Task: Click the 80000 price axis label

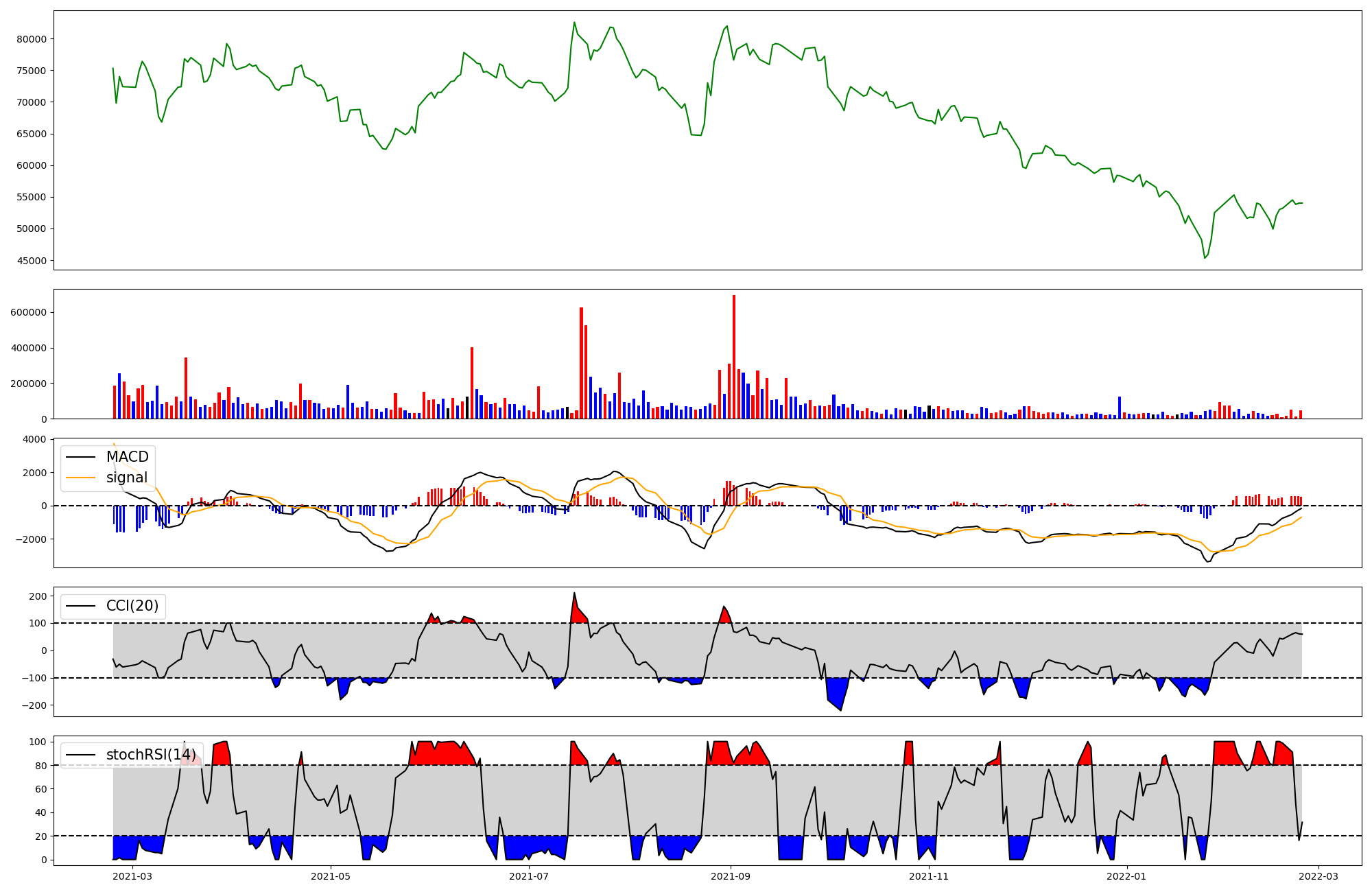Action: point(32,39)
